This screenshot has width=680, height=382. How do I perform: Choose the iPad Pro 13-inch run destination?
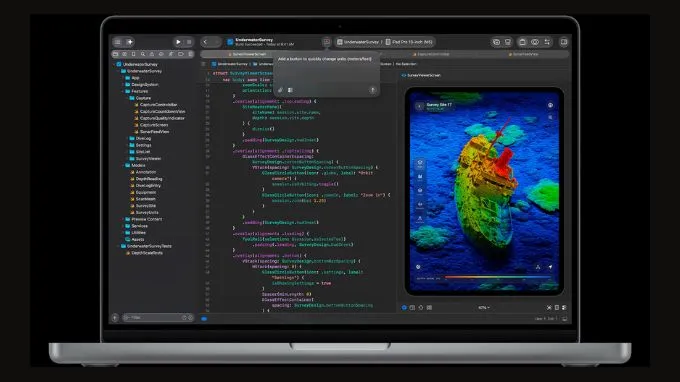409,42
